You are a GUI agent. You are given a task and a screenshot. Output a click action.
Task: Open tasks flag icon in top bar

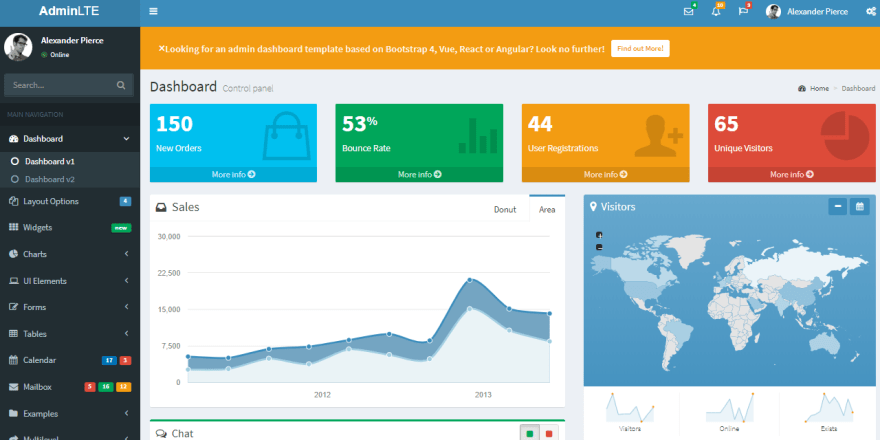click(743, 11)
